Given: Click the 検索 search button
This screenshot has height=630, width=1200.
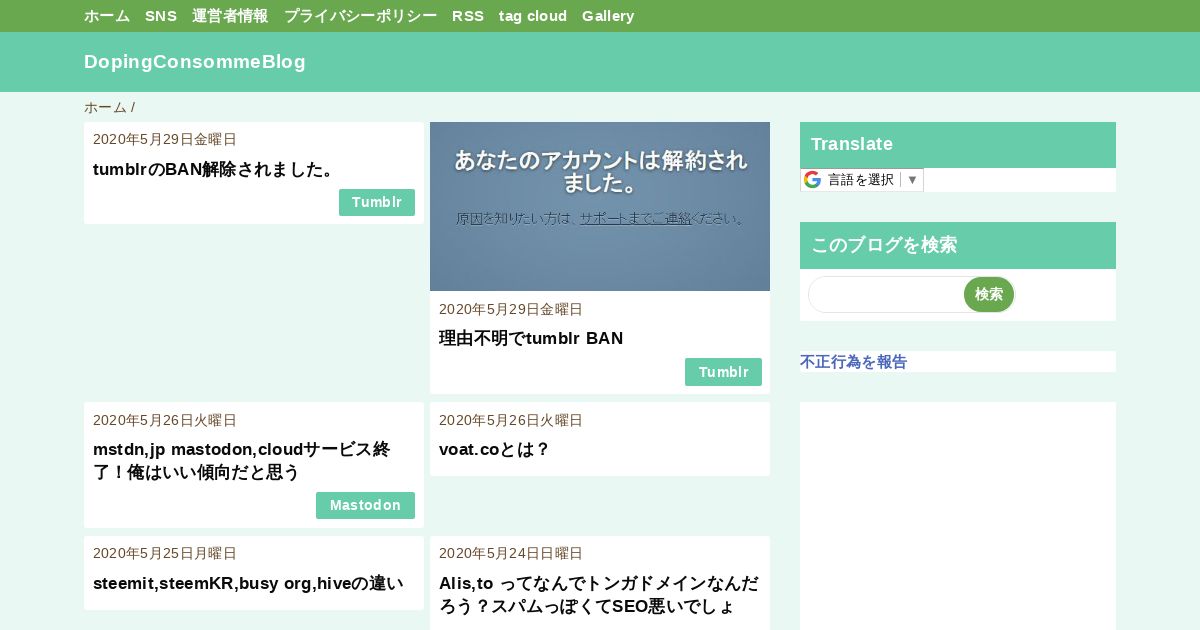Looking at the screenshot, I should pos(989,294).
